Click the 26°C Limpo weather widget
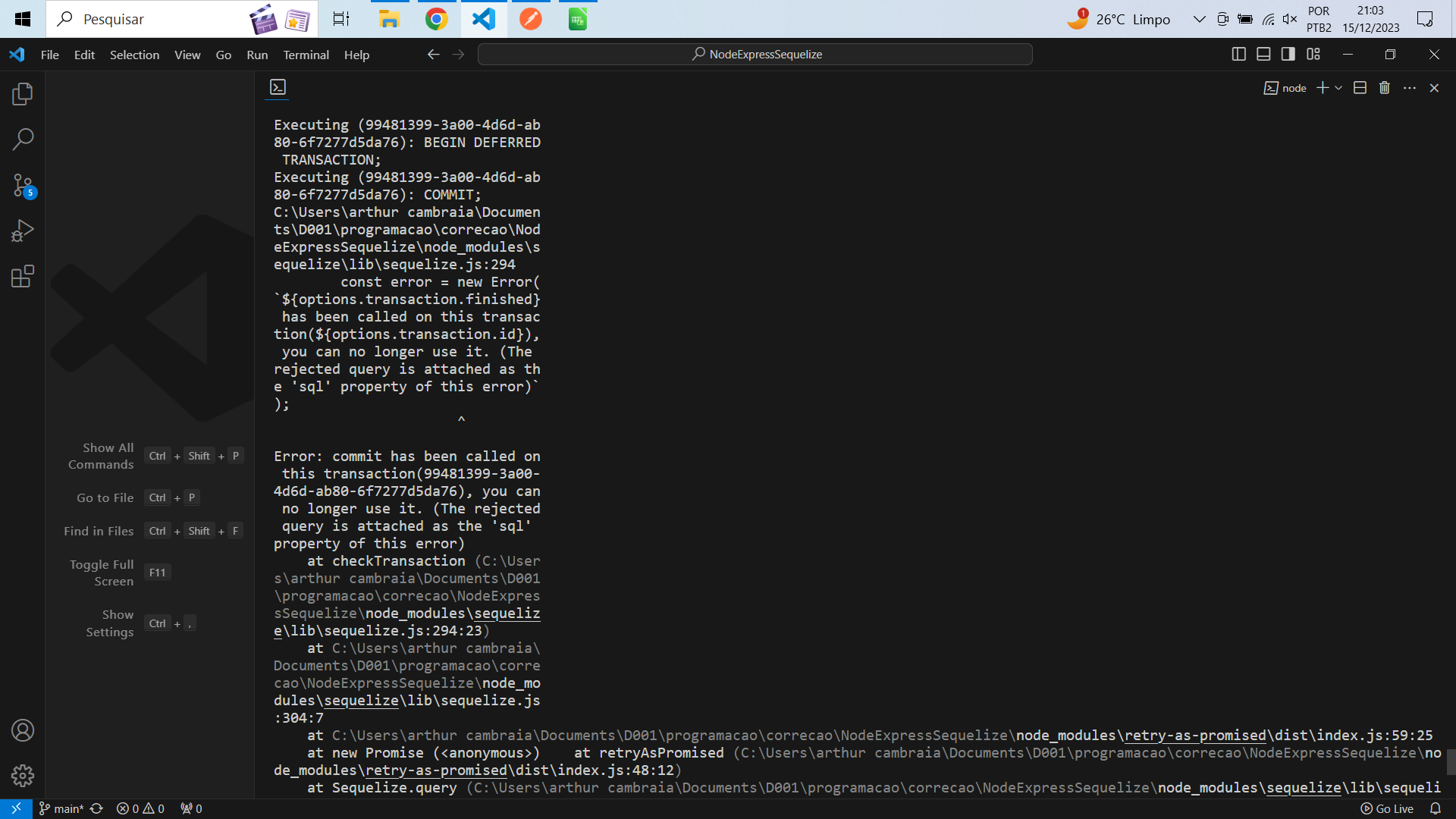Screen dimensions: 1456x819 (1119, 19)
